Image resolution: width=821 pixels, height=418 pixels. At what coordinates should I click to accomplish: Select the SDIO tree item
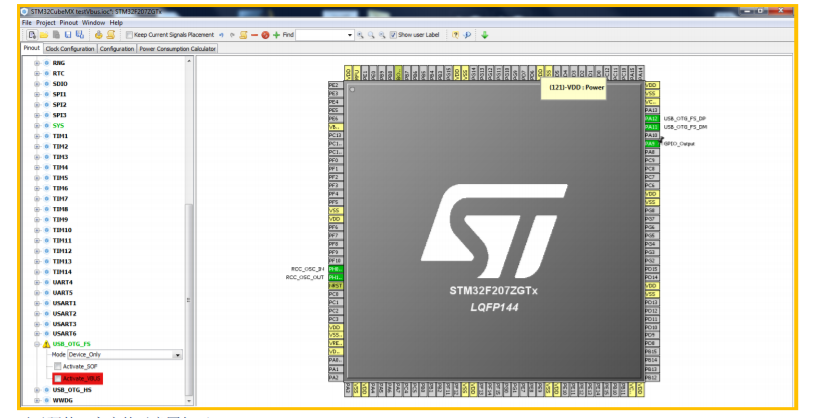tap(60, 84)
